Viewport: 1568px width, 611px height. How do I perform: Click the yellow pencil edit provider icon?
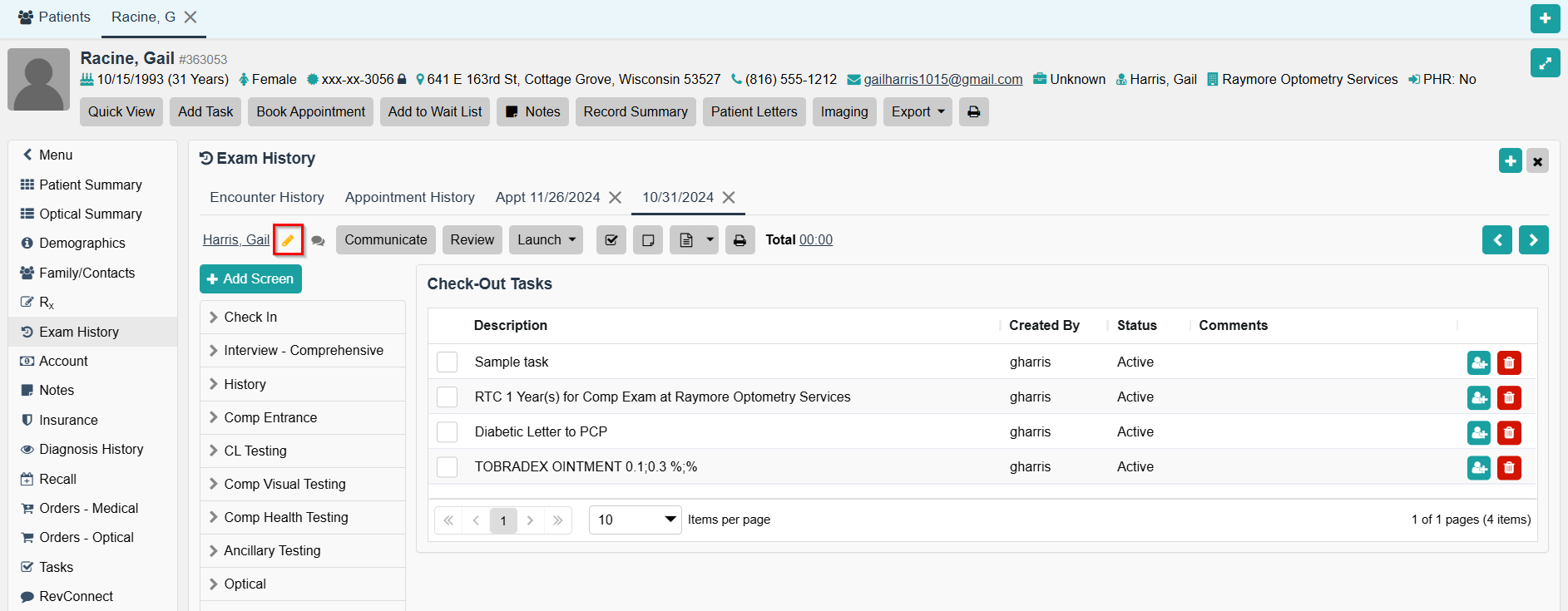click(288, 240)
